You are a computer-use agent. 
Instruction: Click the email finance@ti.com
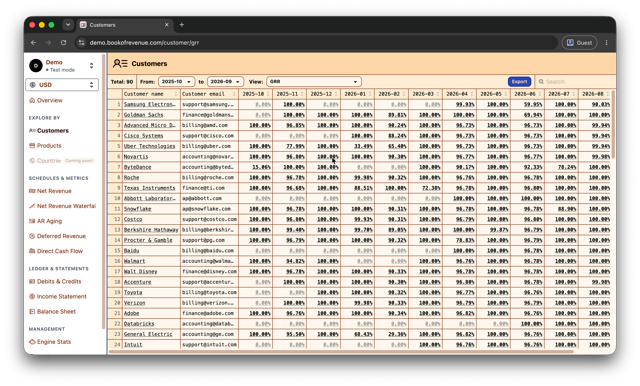[x=203, y=188]
